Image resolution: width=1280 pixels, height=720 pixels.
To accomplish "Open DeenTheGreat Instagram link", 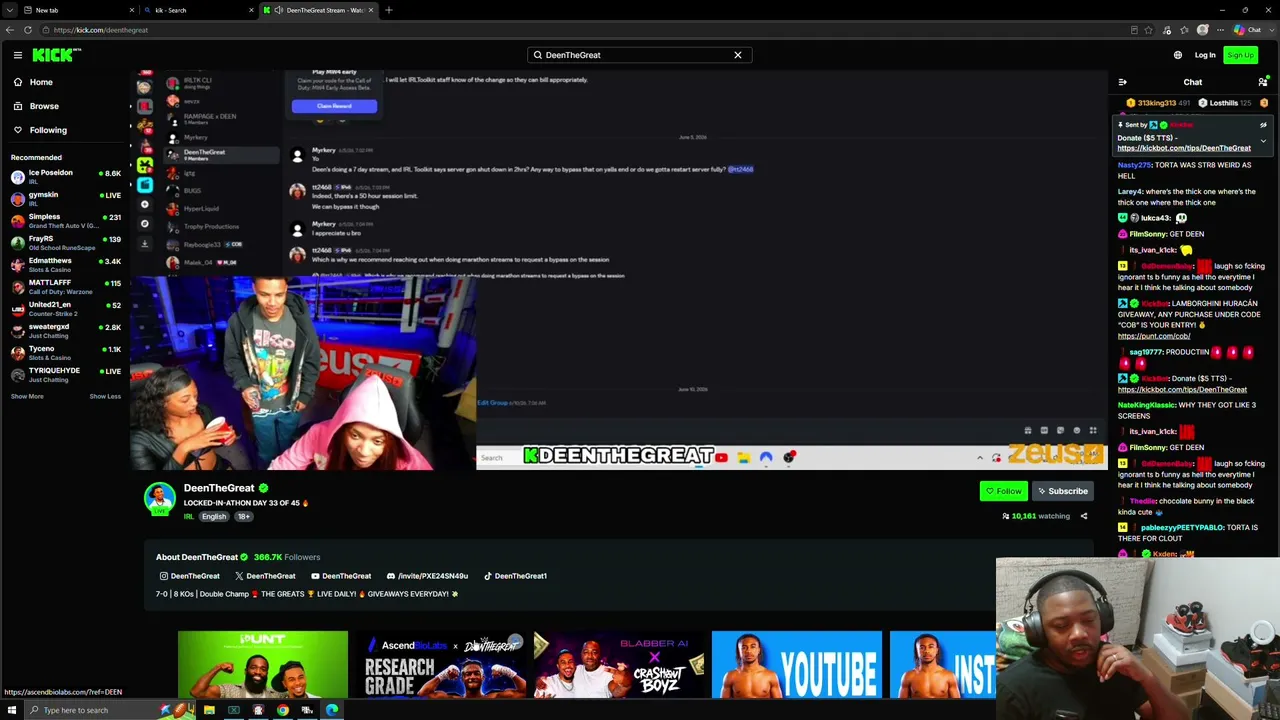I will [x=189, y=576].
